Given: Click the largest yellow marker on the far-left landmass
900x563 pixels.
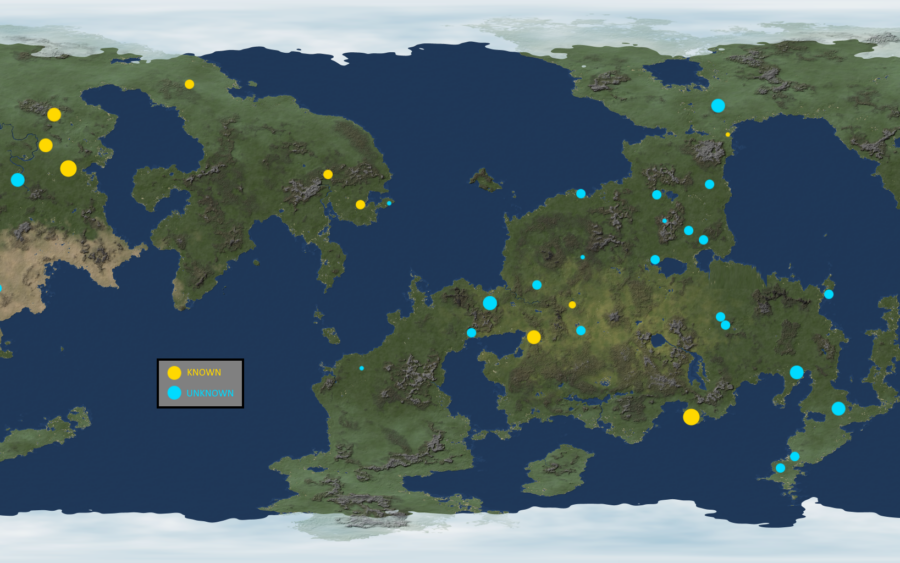Looking at the screenshot, I should click(x=68, y=169).
